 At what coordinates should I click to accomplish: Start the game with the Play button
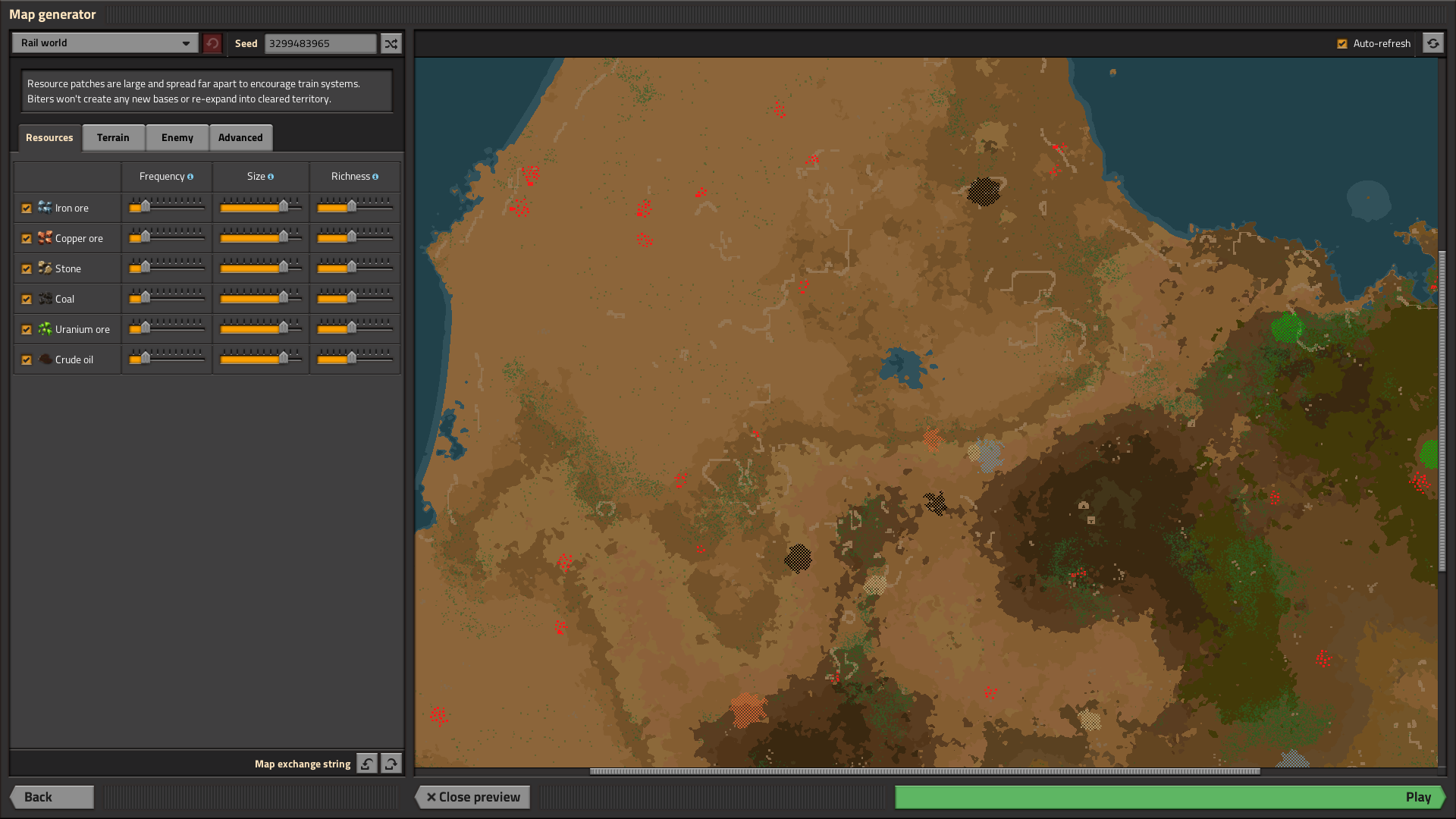[x=1170, y=797]
